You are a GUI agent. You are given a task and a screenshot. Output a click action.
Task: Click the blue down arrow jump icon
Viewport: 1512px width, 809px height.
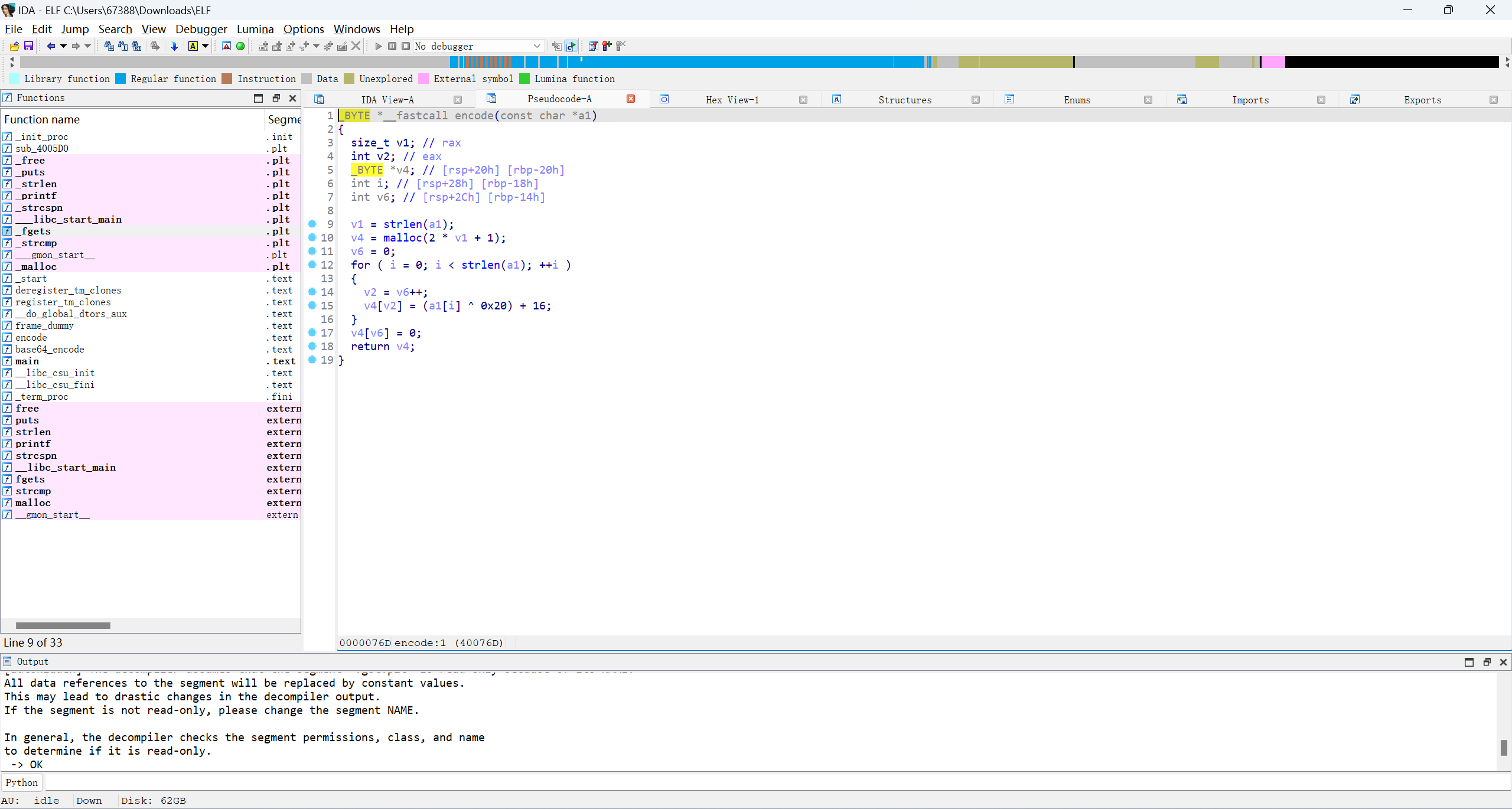pyautogui.click(x=174, y=46)
